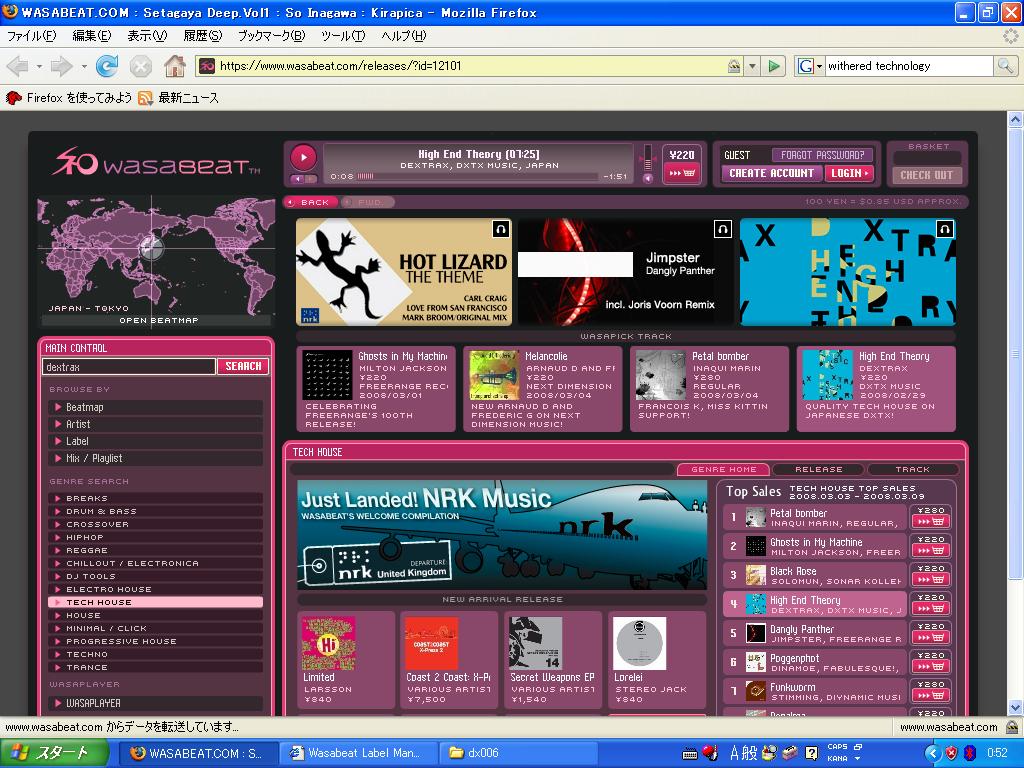
Task: Click the search field containing dextrax
Action: pos(129,367)
